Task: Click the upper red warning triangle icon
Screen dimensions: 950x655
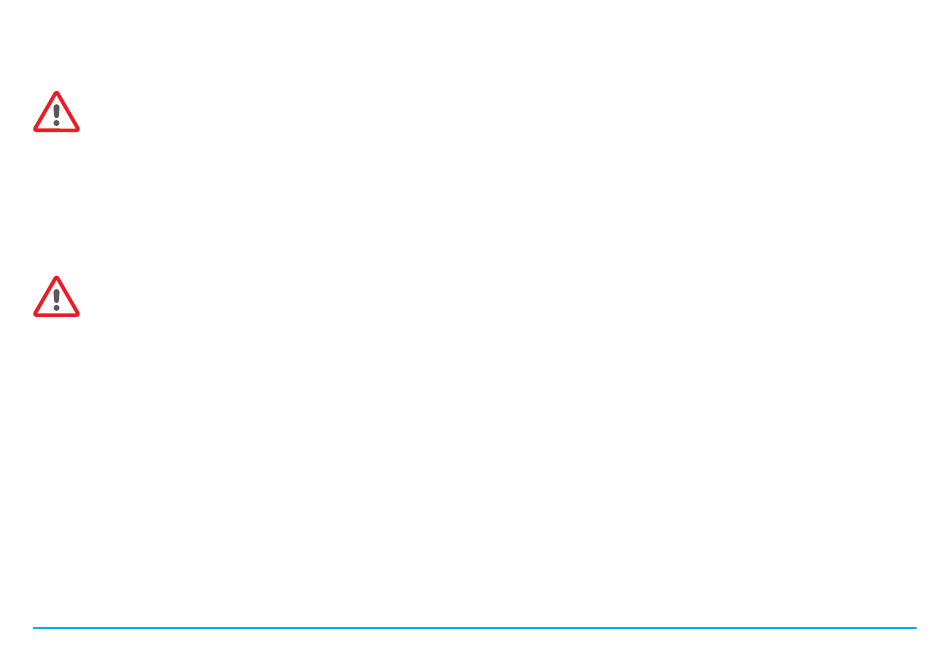Action: 56,112
